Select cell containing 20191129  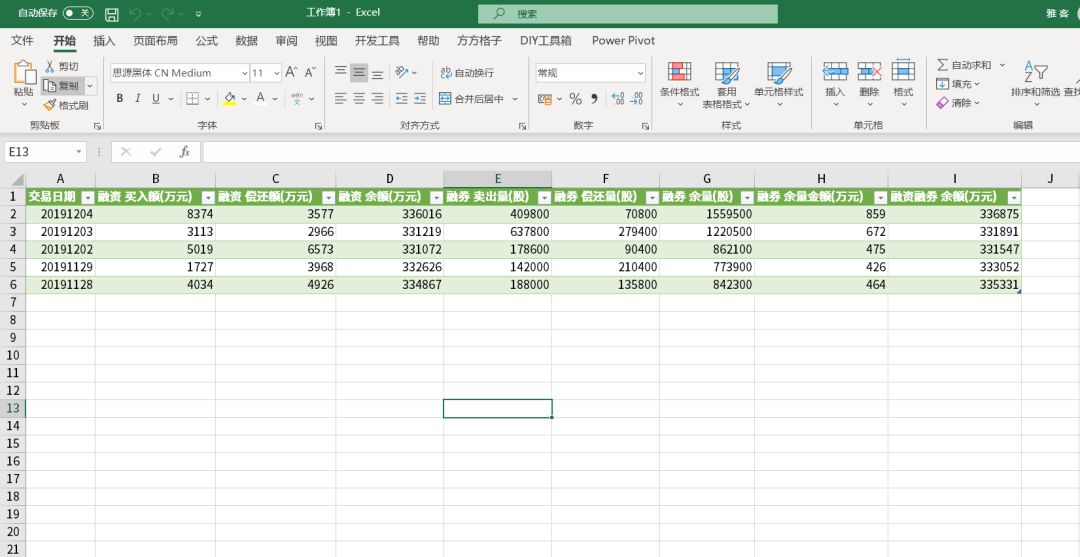(61, 267)
